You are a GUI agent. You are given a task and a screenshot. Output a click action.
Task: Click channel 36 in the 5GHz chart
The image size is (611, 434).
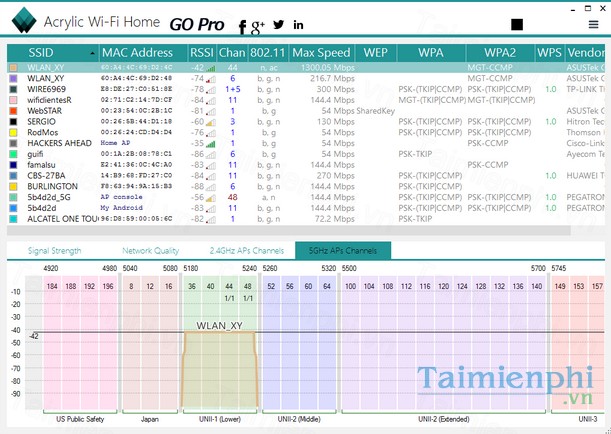(x=192, y=286)
